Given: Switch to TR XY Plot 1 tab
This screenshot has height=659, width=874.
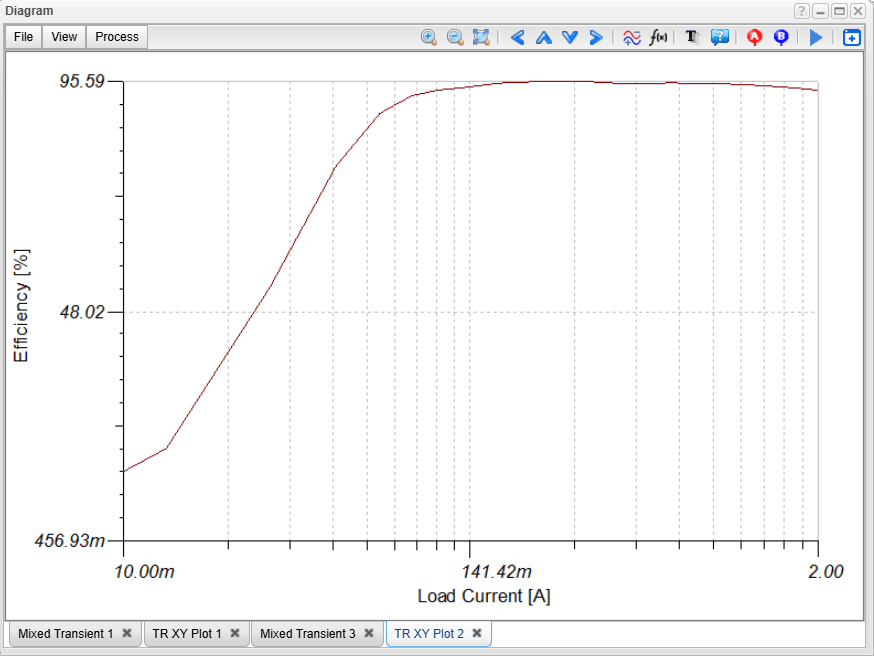Looking at the screenshot, I should pyautogui.click(x=187, y=634).
